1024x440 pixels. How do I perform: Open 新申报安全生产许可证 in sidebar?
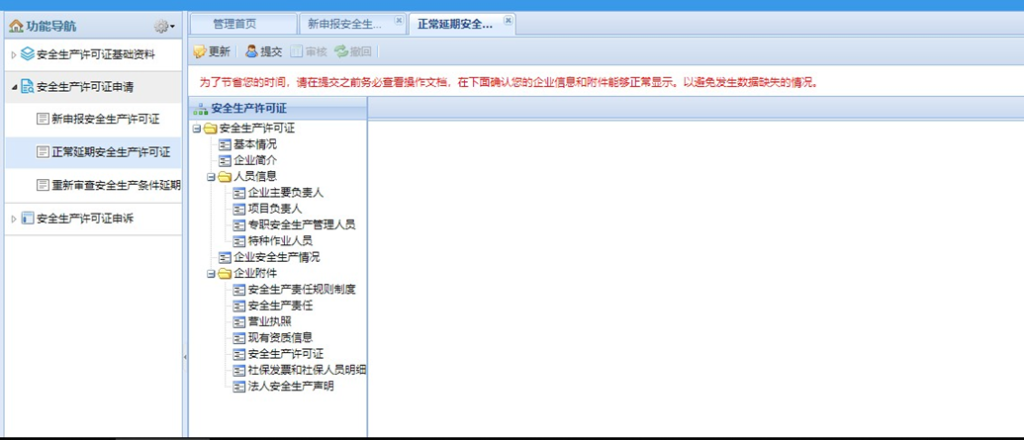click(x=105, y=119)
